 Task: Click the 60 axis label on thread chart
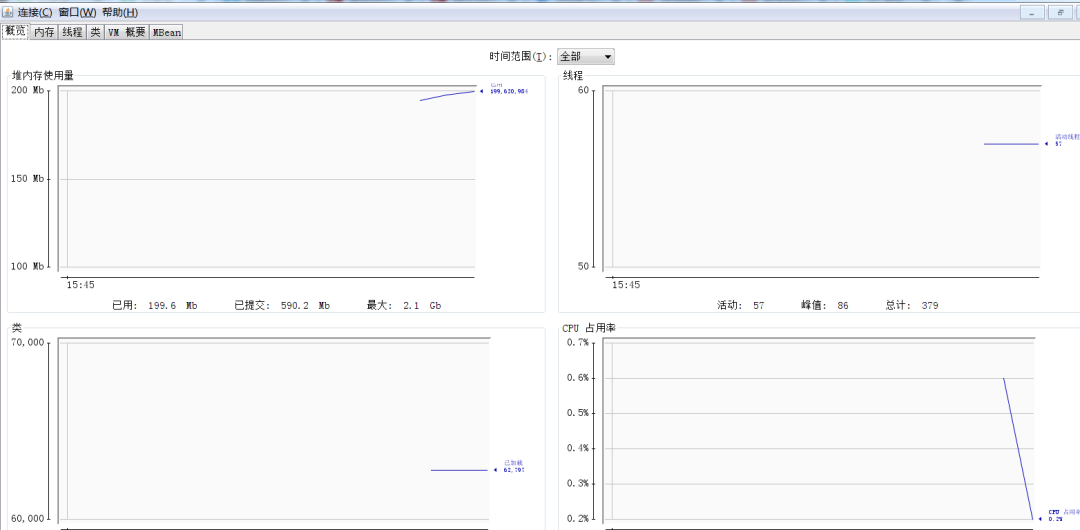tap(584, 90)
